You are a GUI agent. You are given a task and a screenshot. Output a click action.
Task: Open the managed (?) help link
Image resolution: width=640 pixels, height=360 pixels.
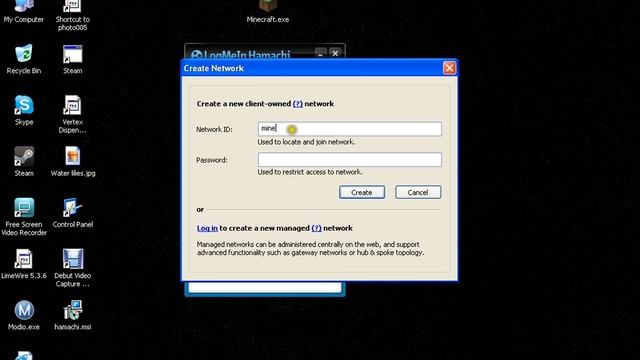click(316, 228)
